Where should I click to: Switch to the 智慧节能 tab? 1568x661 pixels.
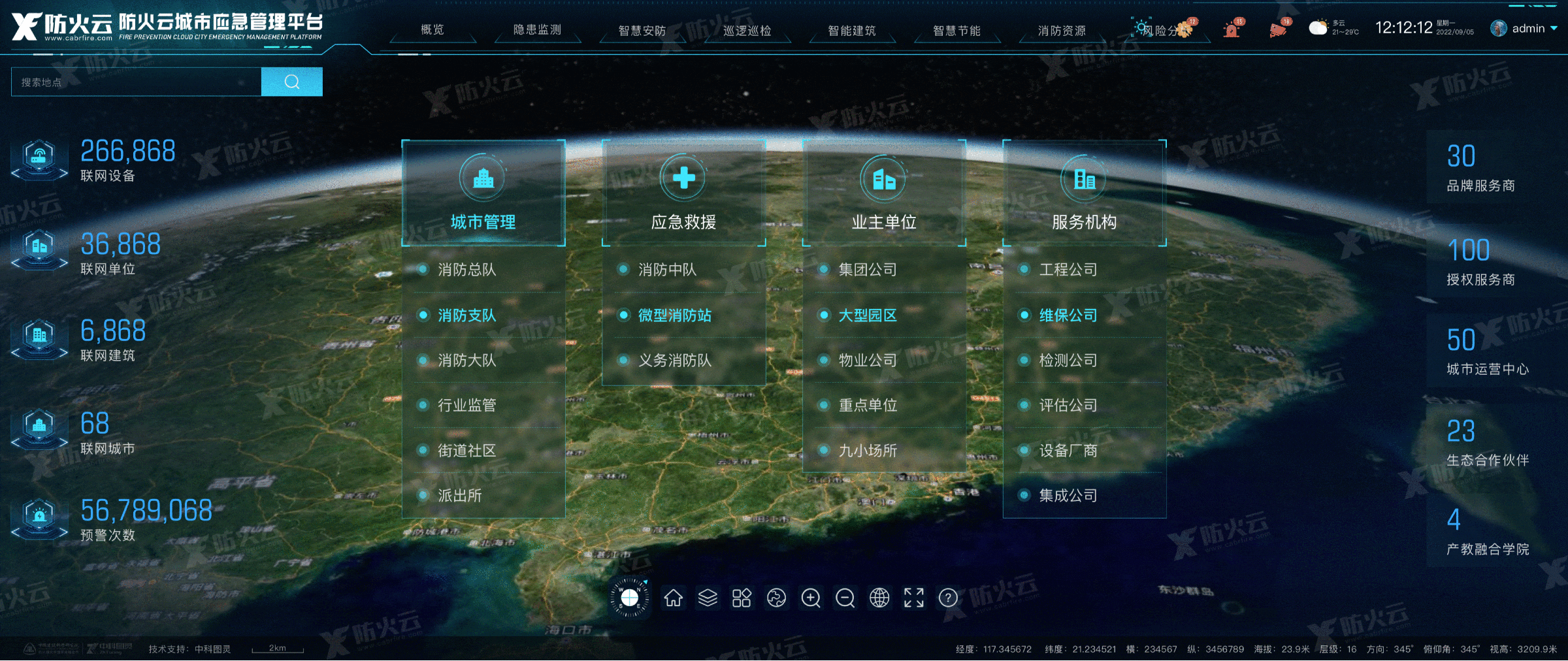pos(956,31)
